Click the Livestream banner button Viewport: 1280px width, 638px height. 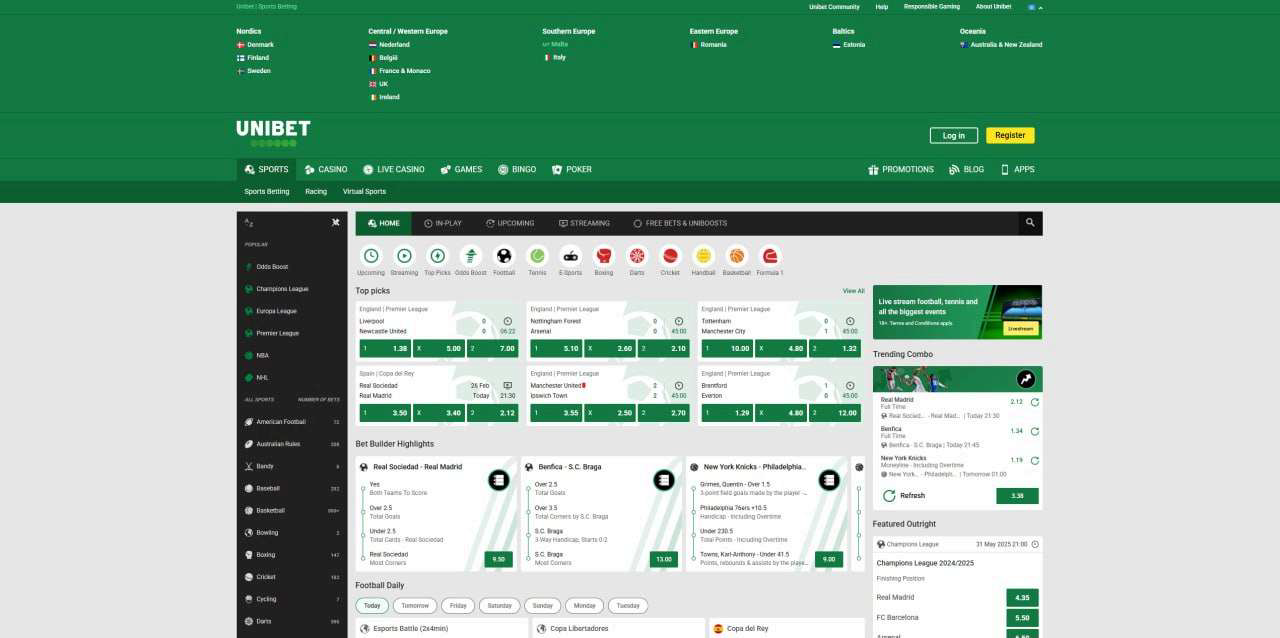[1021, 328]
